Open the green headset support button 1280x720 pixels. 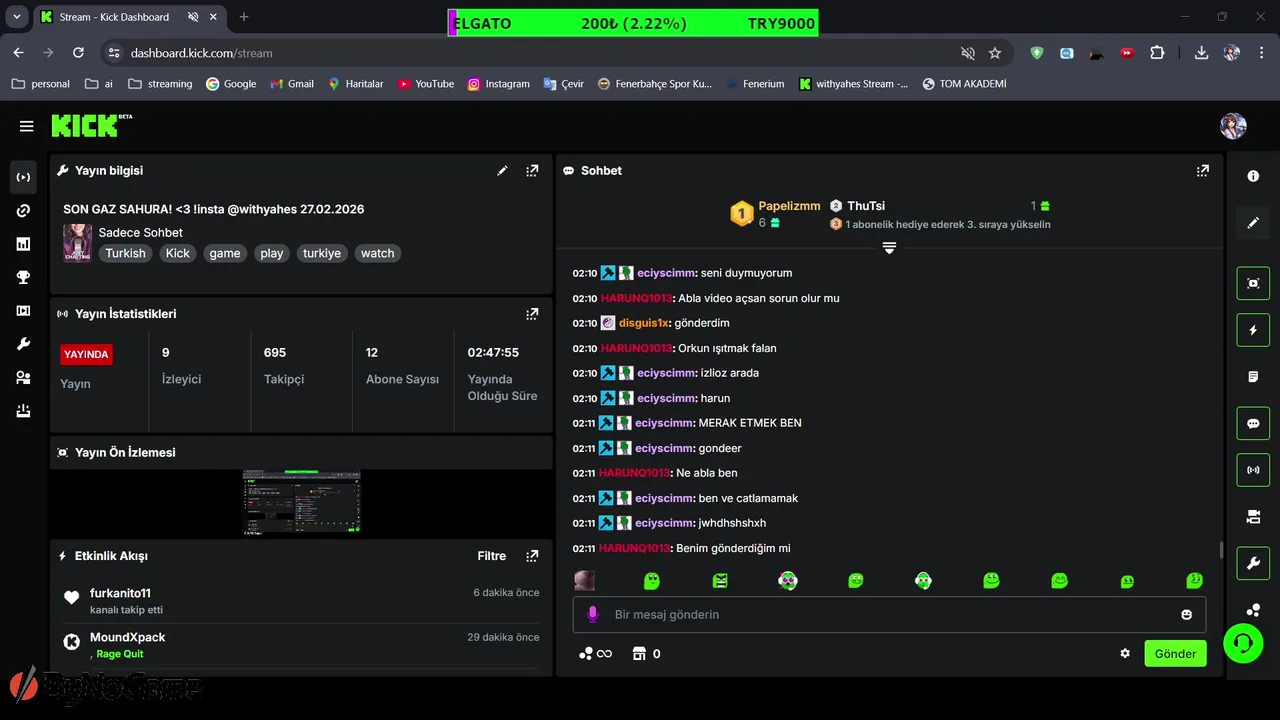click(1243, 643)
